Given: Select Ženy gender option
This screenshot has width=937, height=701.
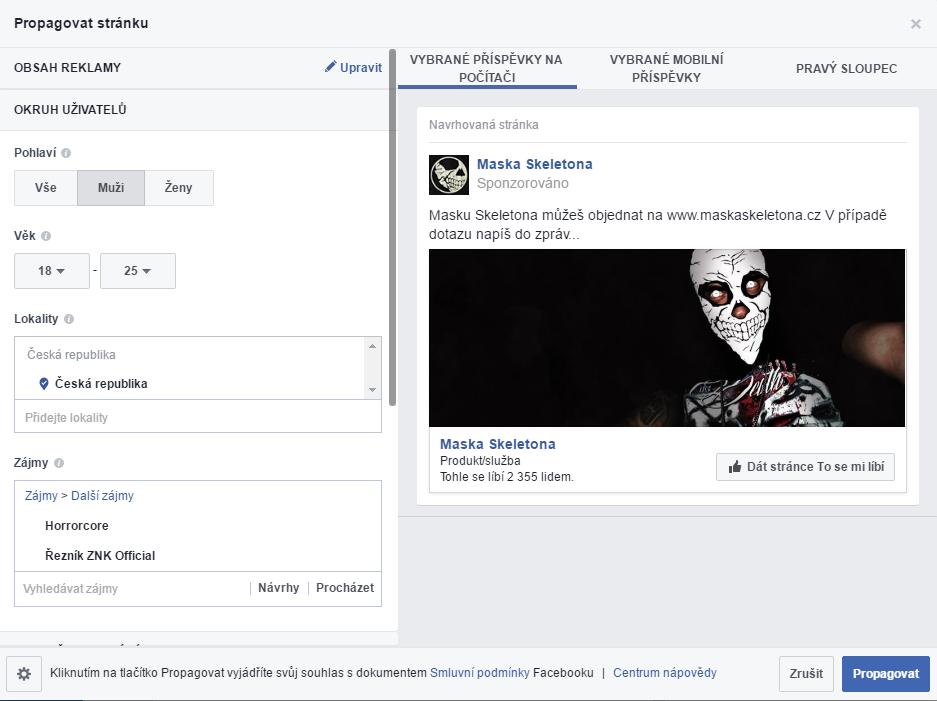Looking at the screenshot, I should 179,188.
